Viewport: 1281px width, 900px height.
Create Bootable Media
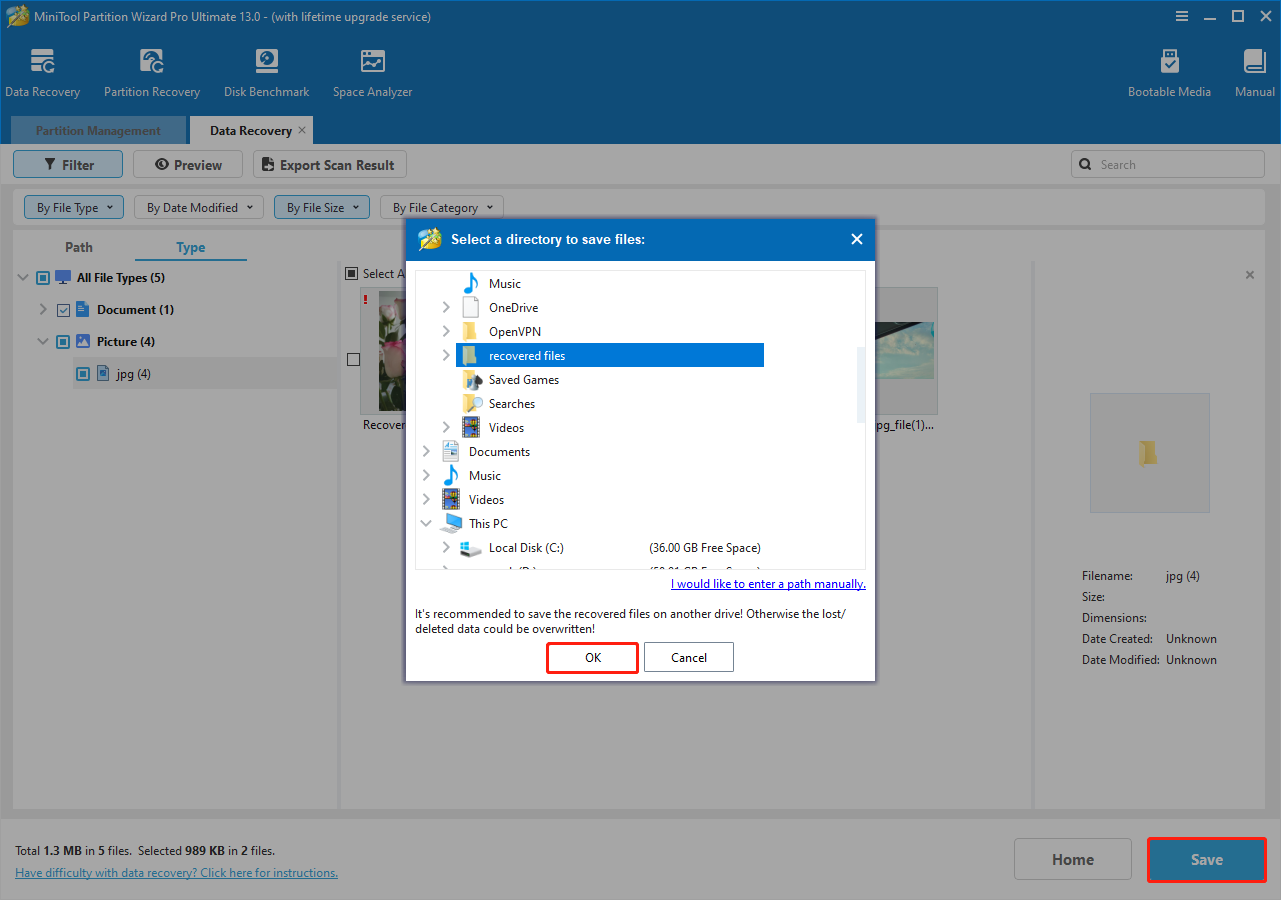(1169, 70)
